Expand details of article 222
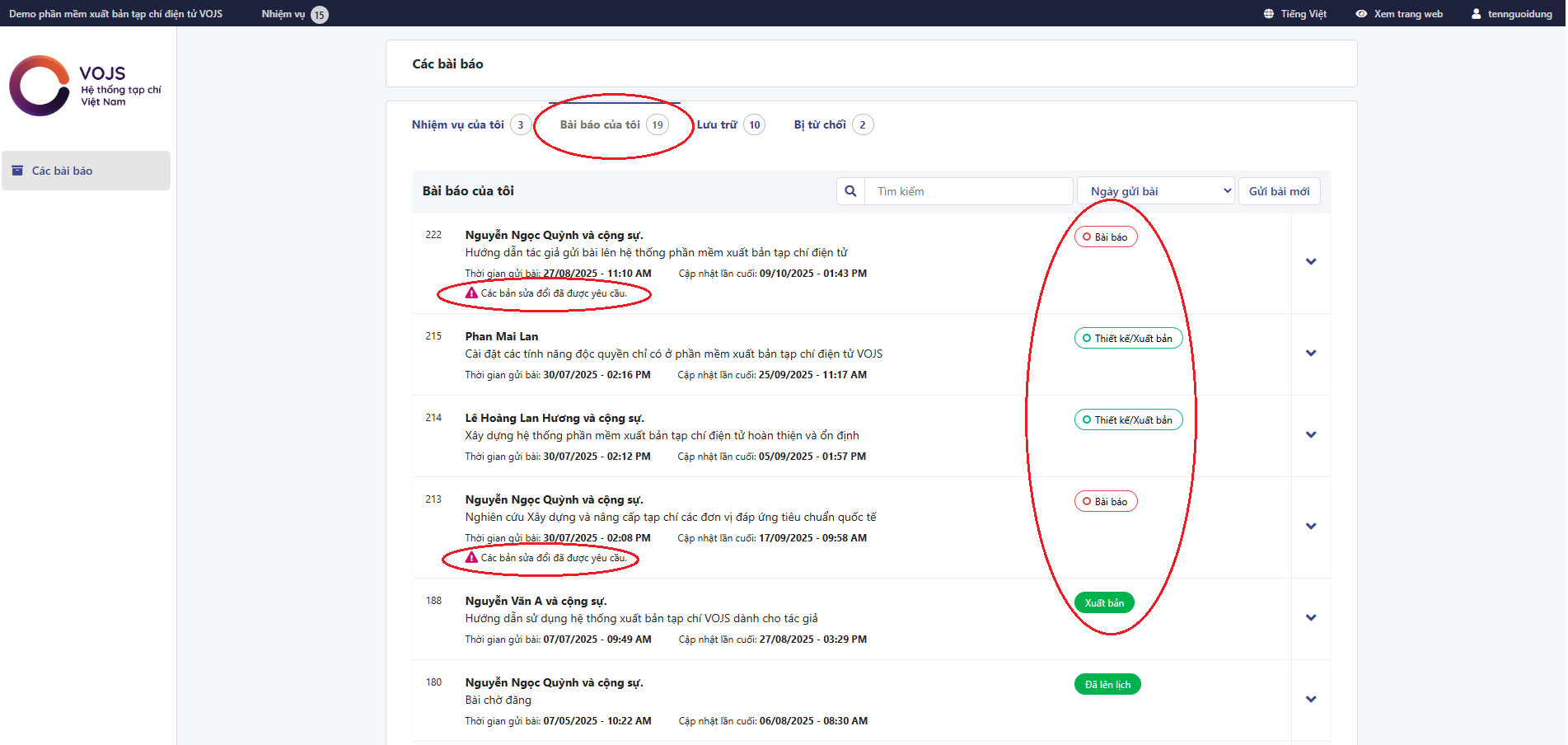 pos(1310,262)
